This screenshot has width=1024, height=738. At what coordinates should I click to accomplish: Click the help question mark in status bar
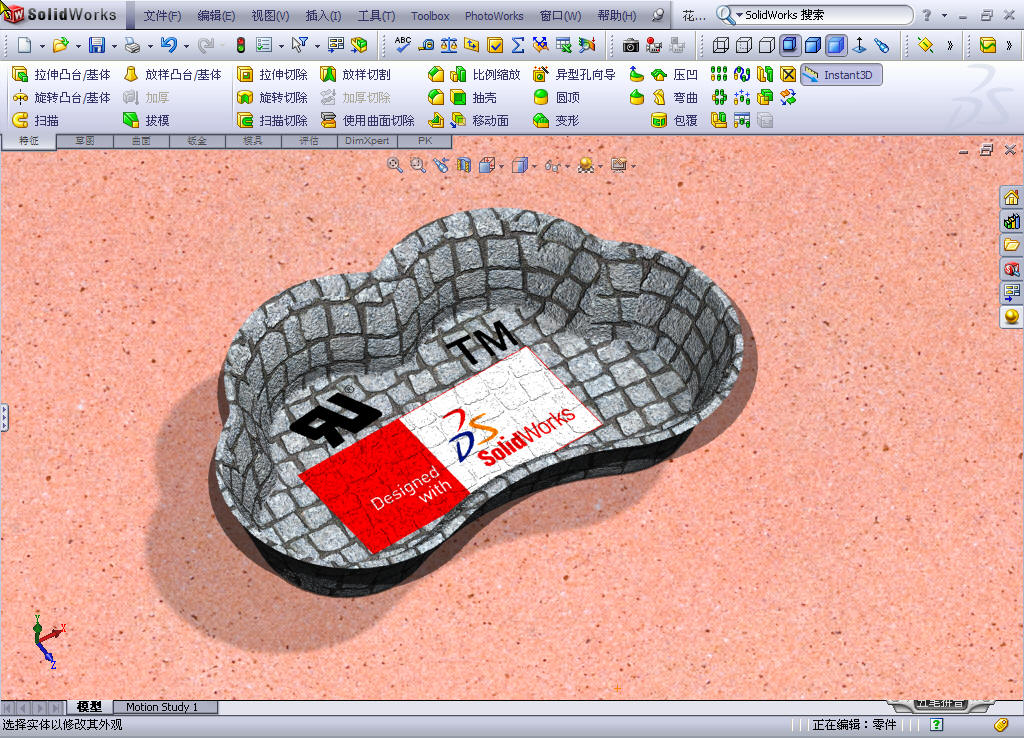pyautogui.click(x=936, y=724)
